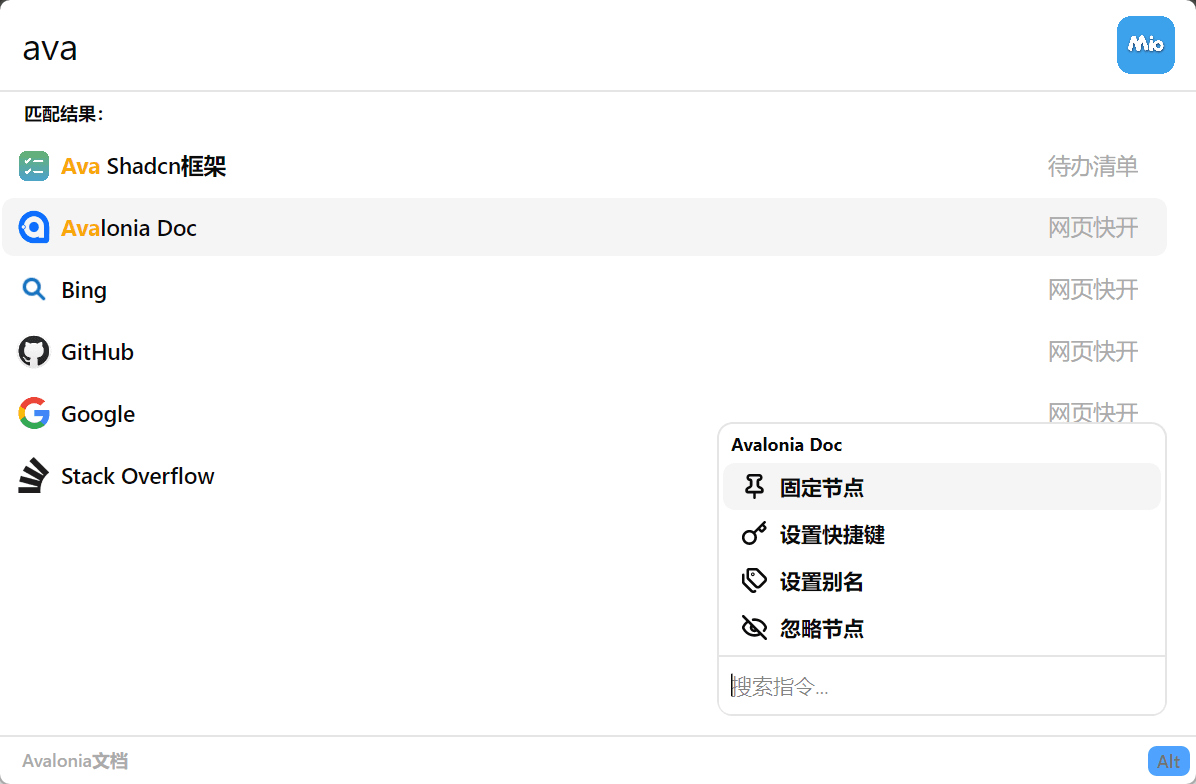The width and height of the screenshot is (1196, 784).
Task: Click the Mio logo icon
Action: pos(1146,45)
